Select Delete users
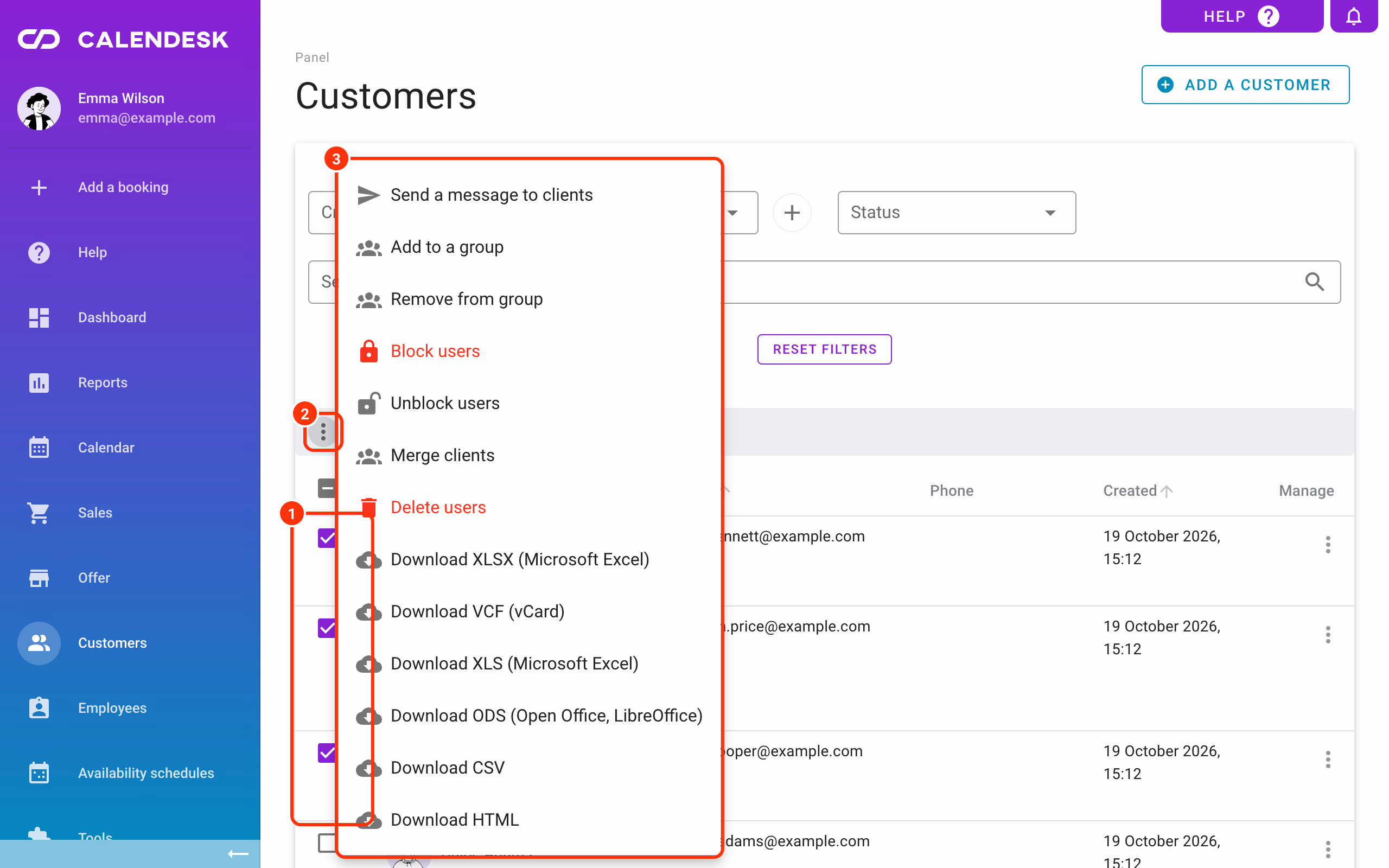The width and height of the screenshot is (1389, 868). pyautogui.click(x=528, y=507)
